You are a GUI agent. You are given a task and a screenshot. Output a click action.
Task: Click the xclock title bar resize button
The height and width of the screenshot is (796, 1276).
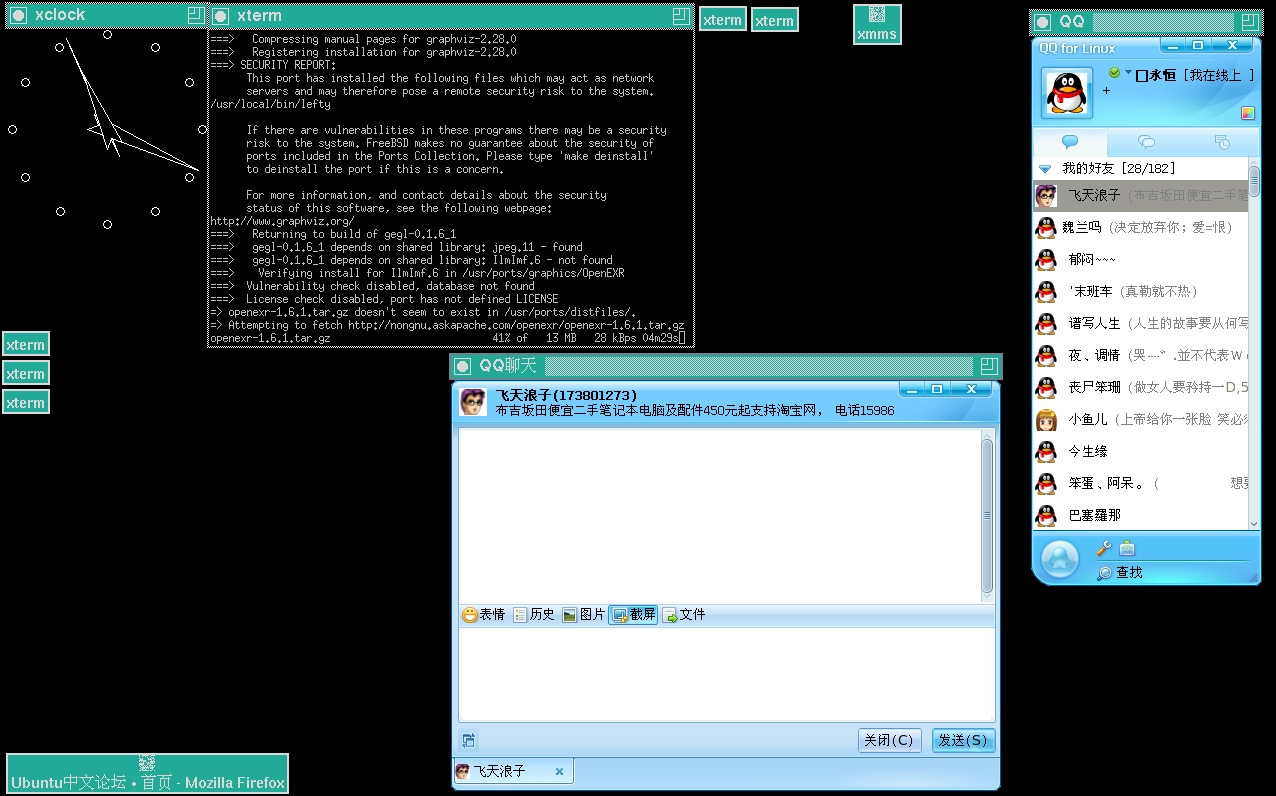[196, 15]
